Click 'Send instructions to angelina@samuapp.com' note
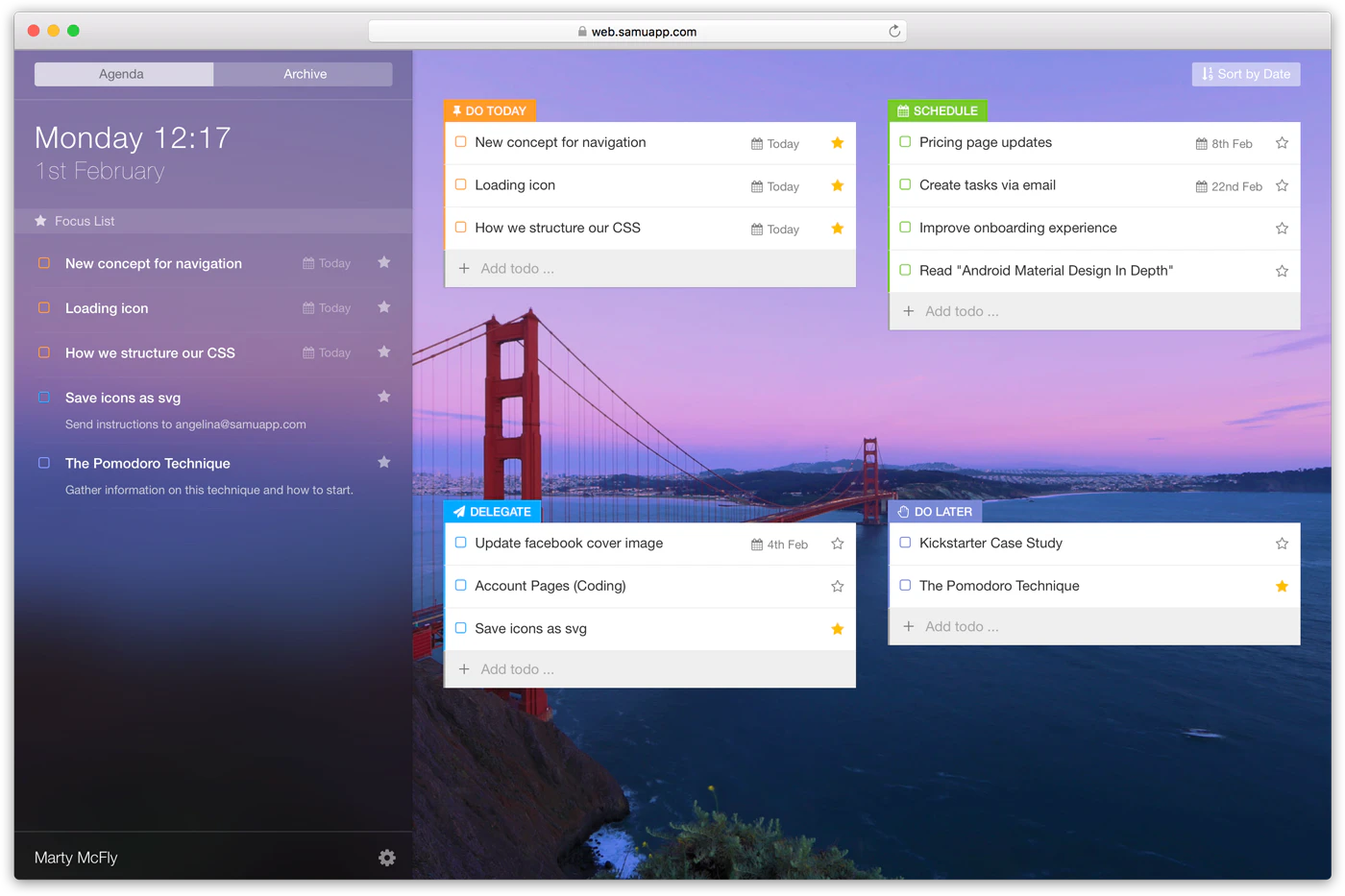This screenshot has height=896, width=1345. point(185,424)
